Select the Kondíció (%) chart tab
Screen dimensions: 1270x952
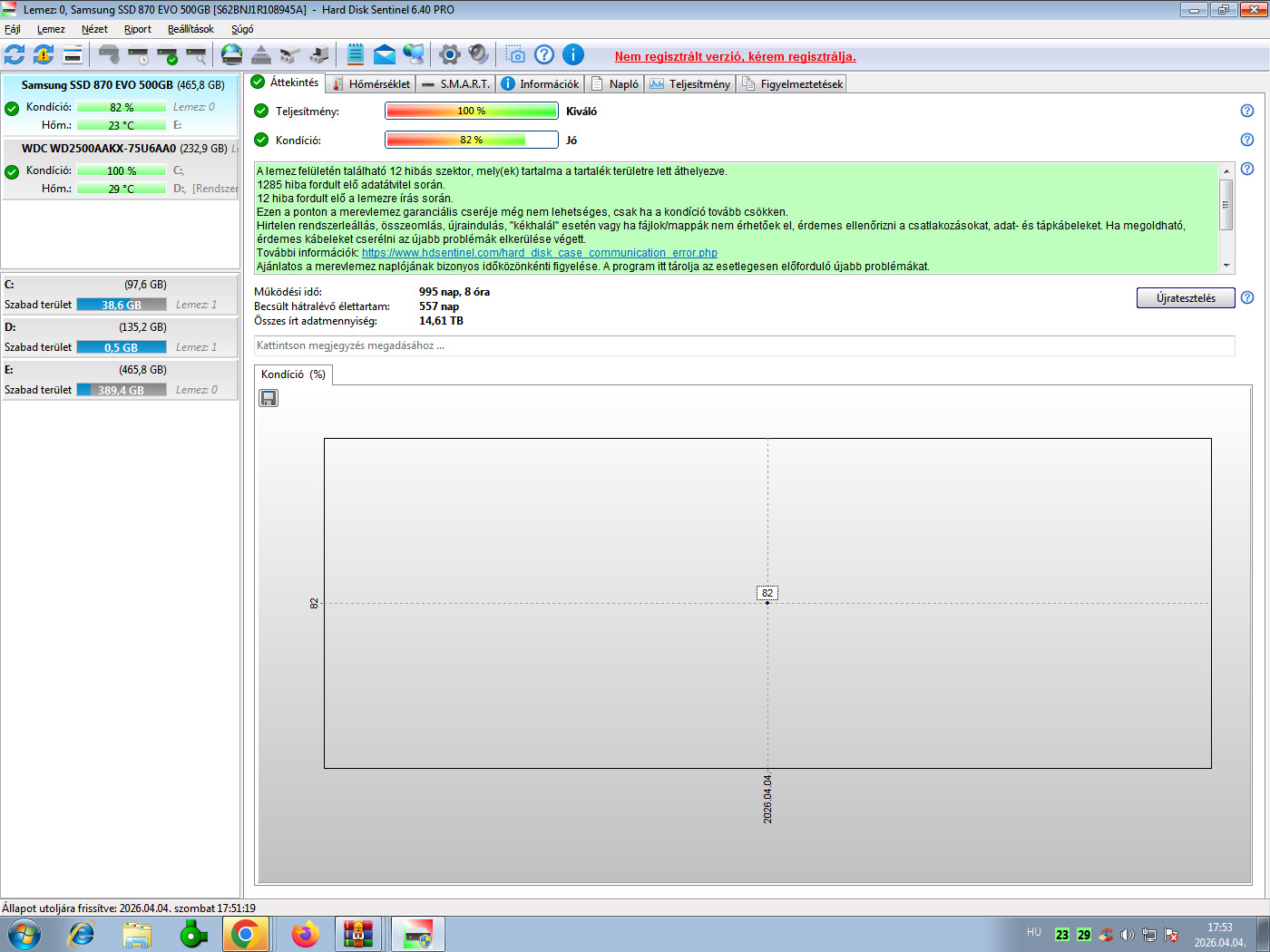coord(293,374)
